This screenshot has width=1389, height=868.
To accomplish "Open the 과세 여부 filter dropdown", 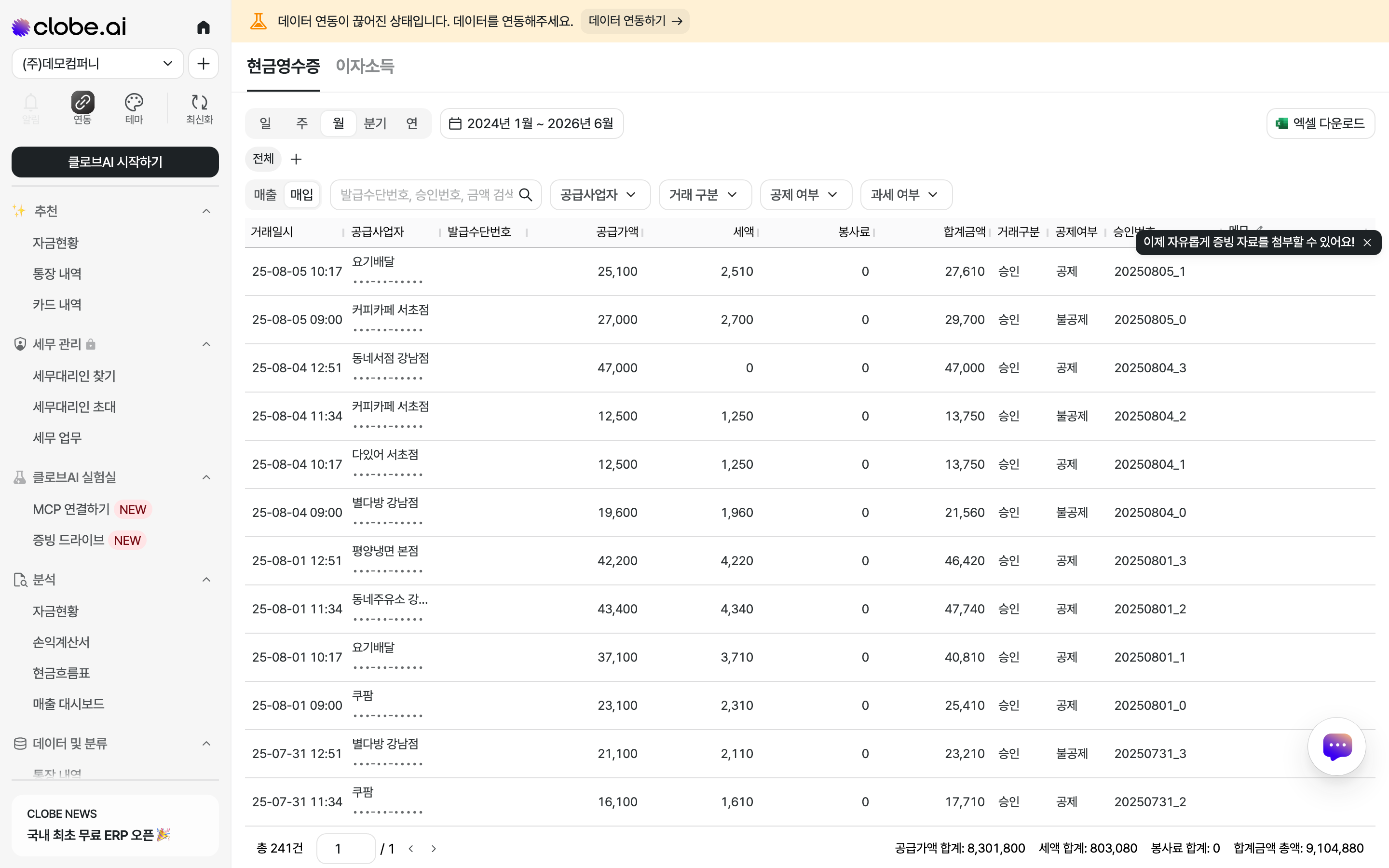I will [x=906, y=195].
